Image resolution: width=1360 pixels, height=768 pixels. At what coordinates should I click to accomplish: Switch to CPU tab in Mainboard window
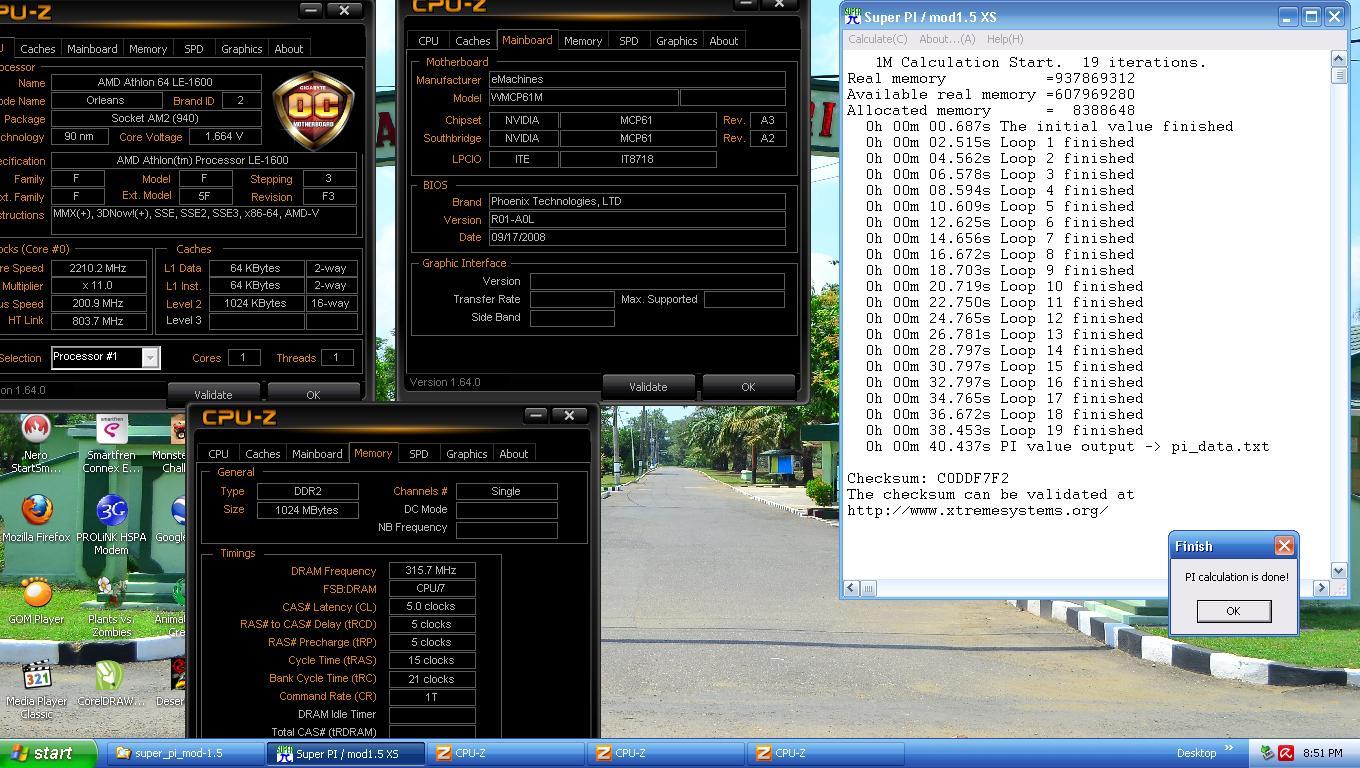[x=428, y=41]
